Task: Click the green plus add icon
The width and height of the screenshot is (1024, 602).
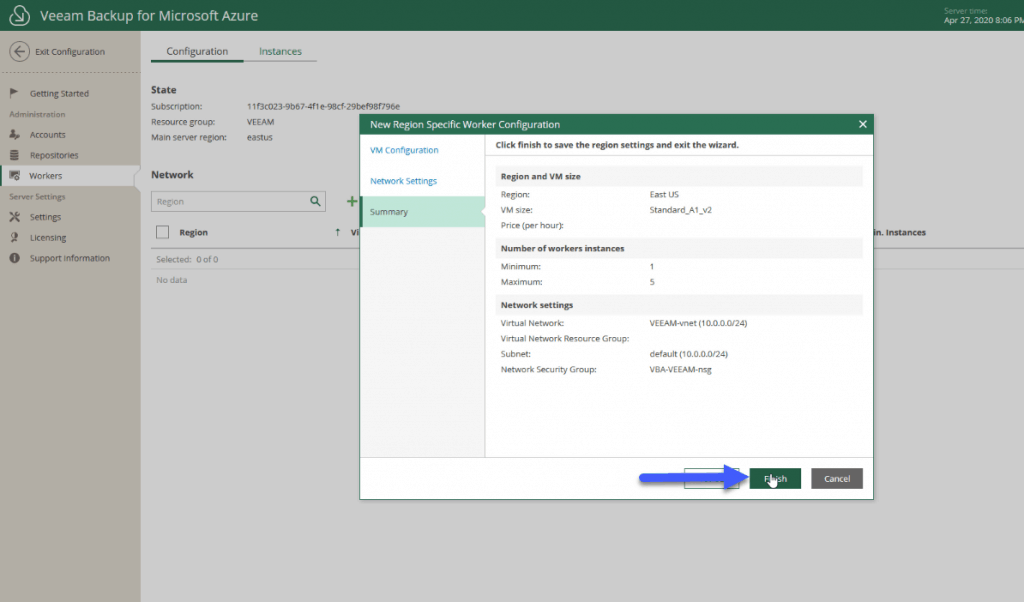Action: coord(351,201)
